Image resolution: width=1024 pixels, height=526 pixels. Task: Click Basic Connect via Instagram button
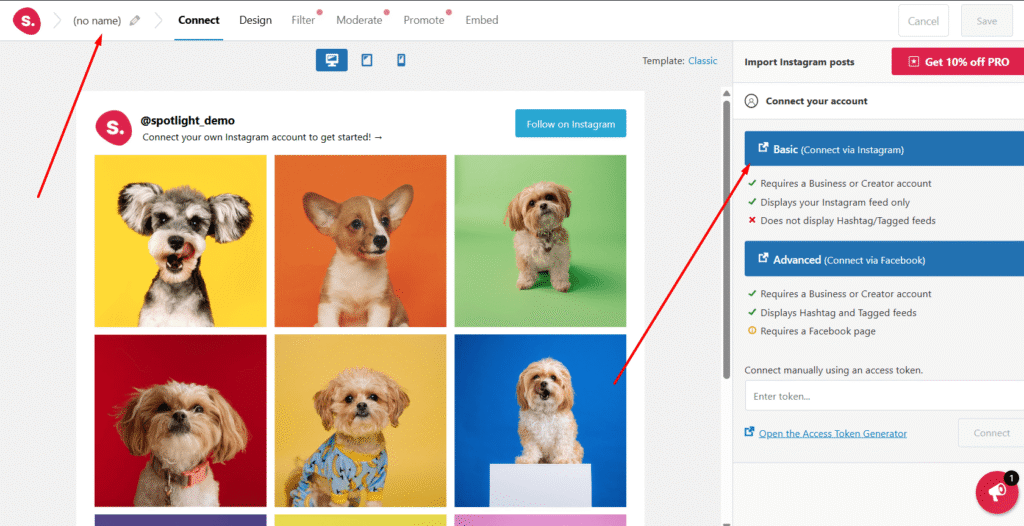point(884,149)
